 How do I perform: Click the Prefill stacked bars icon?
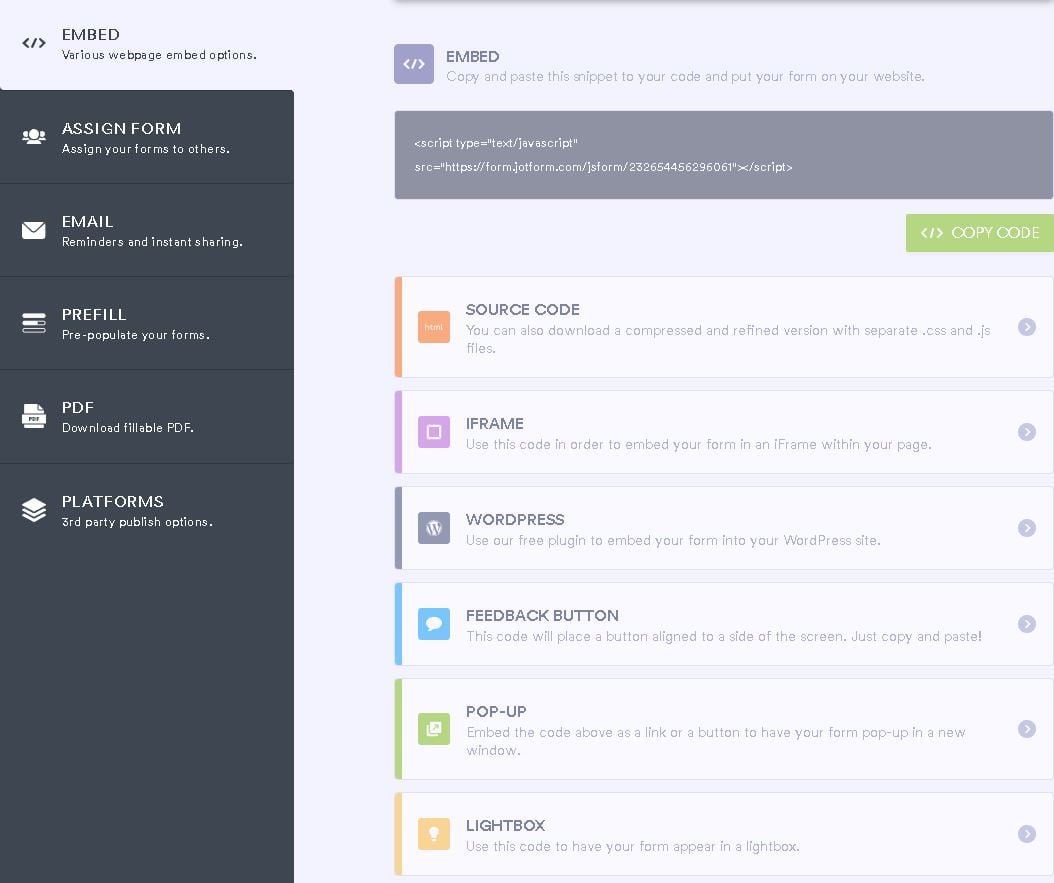pos(34,323)
